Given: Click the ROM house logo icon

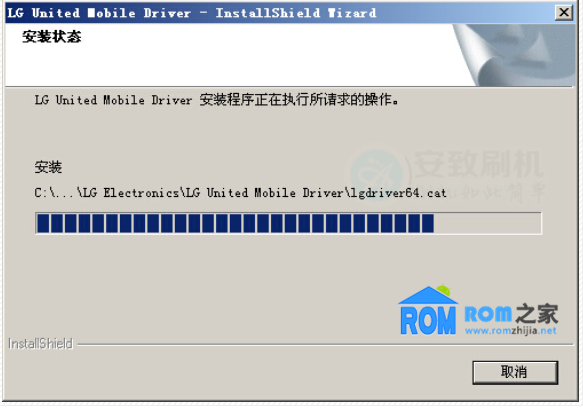Looking at the screenshot, I should tap(428, 310).
